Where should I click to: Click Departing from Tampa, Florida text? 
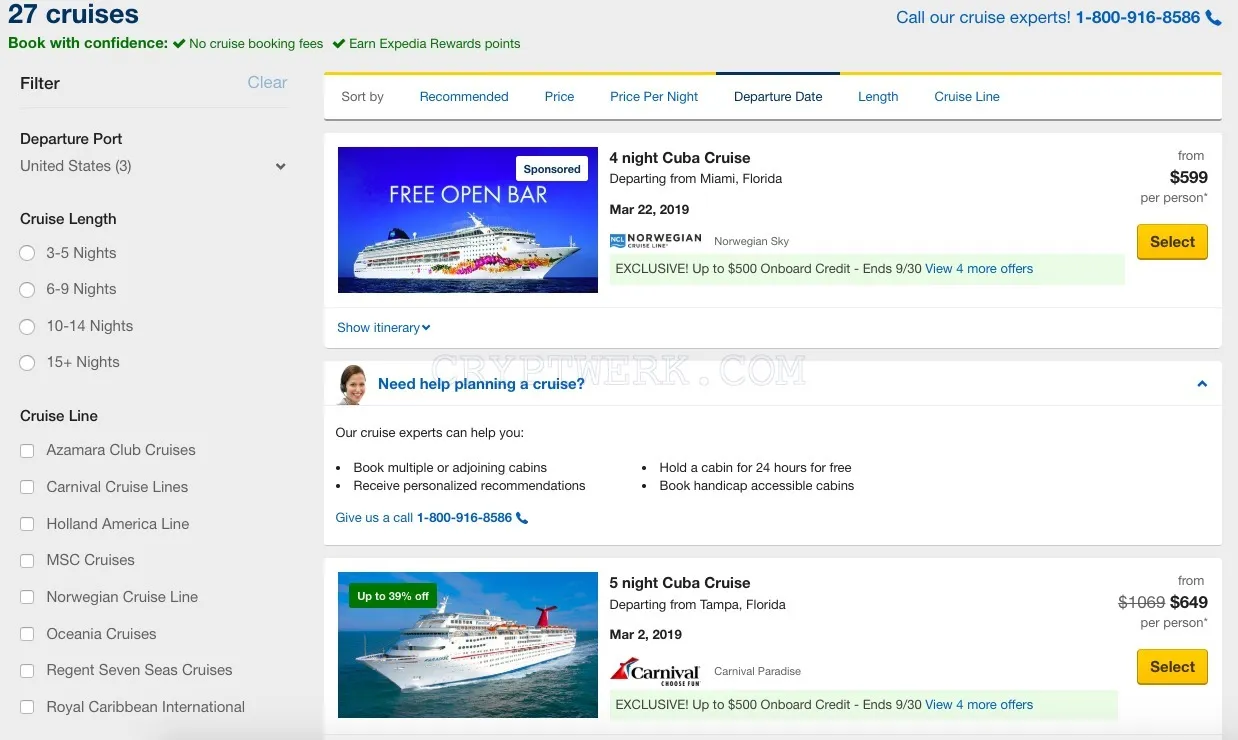pos(698,605)
